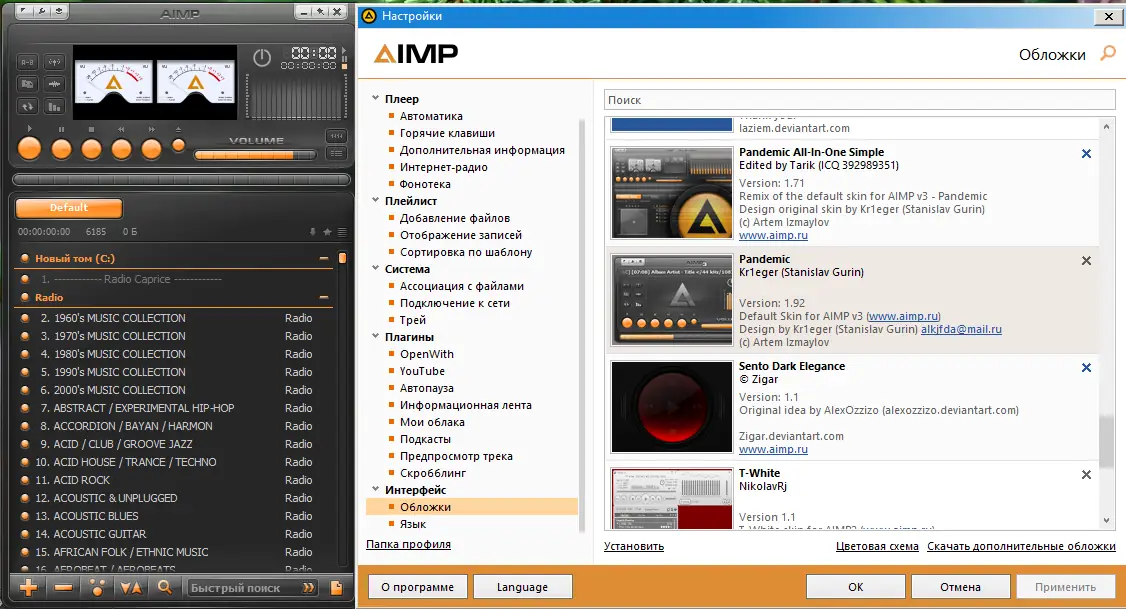
Task: Click the new playlist icon at bottom right
Action: coord(336,588)
